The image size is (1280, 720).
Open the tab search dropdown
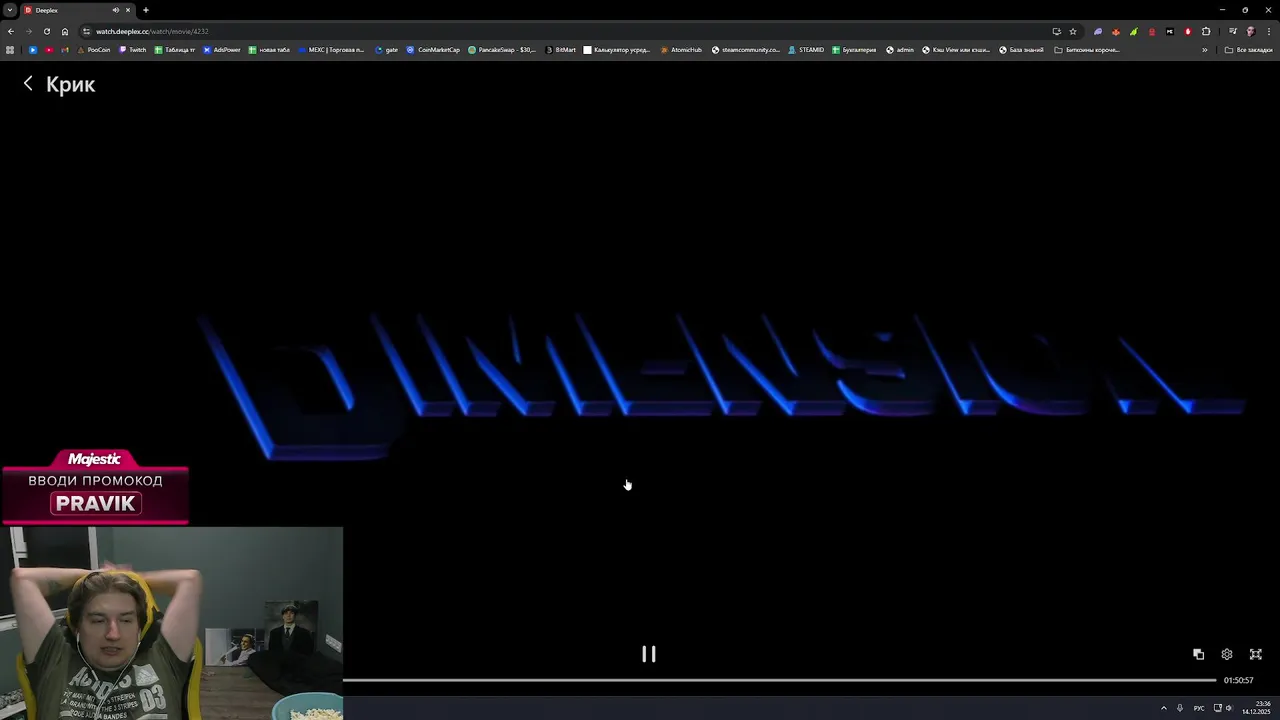(9, 10)
